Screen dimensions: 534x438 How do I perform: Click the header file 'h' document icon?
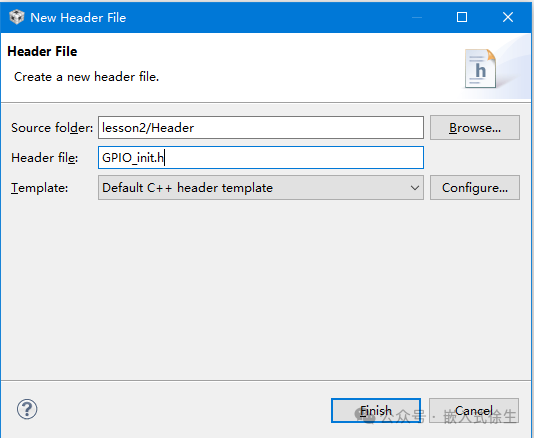(x=480, y=68)
